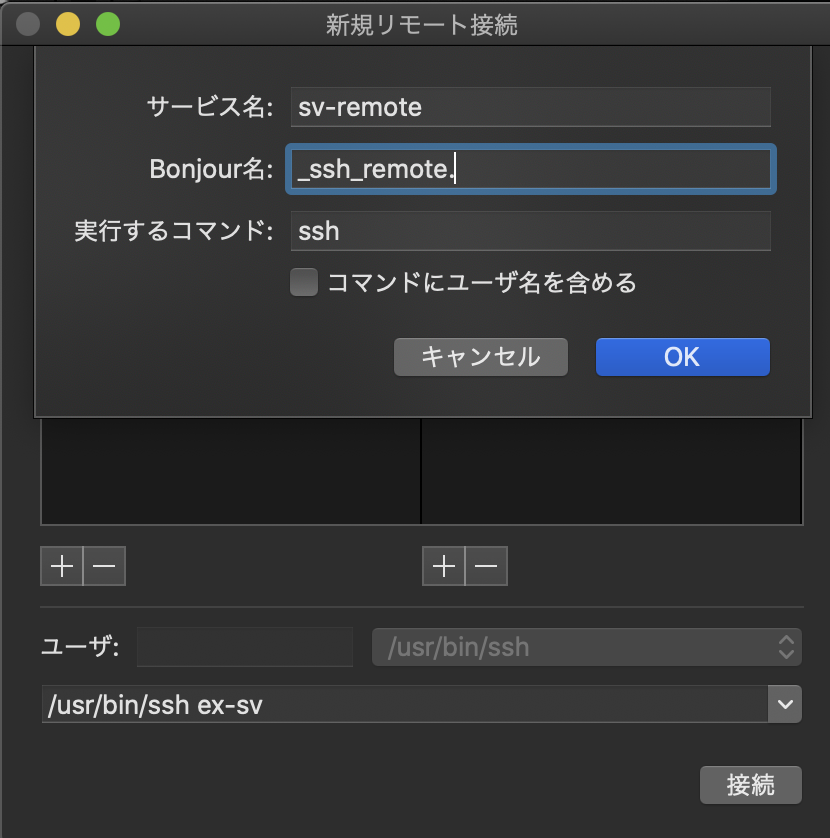Viewport: 830px width, 838px height.
Task: Click the Bonjour名 field showing _ssh_remote
Action: click(x=530, y=169)
